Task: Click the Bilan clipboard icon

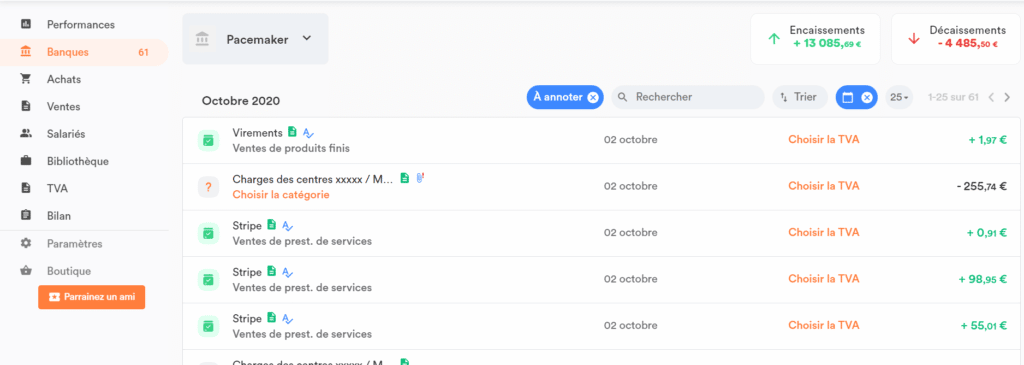Action: 26,215
